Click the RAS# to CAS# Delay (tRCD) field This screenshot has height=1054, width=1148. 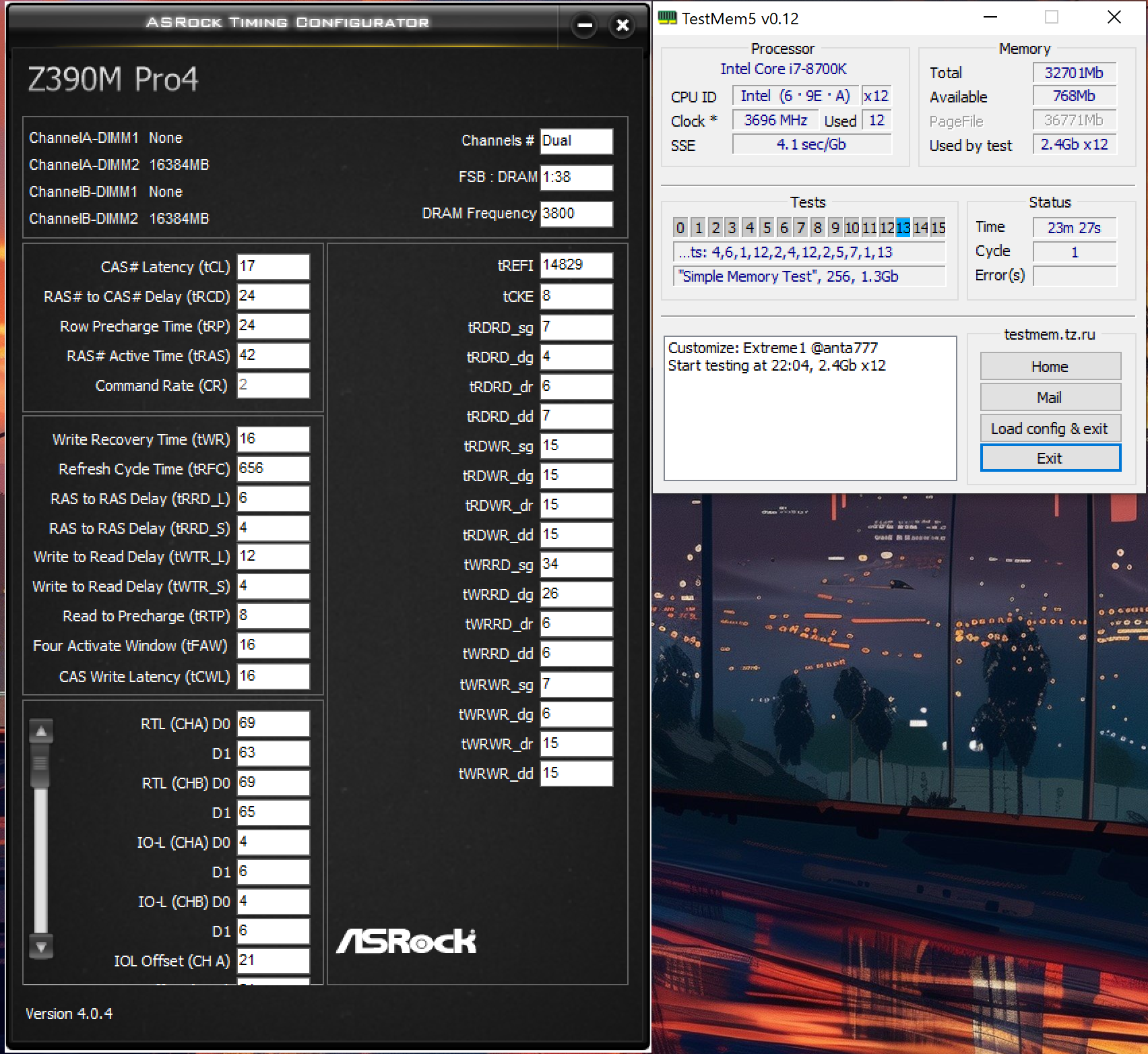coord(274,296)
